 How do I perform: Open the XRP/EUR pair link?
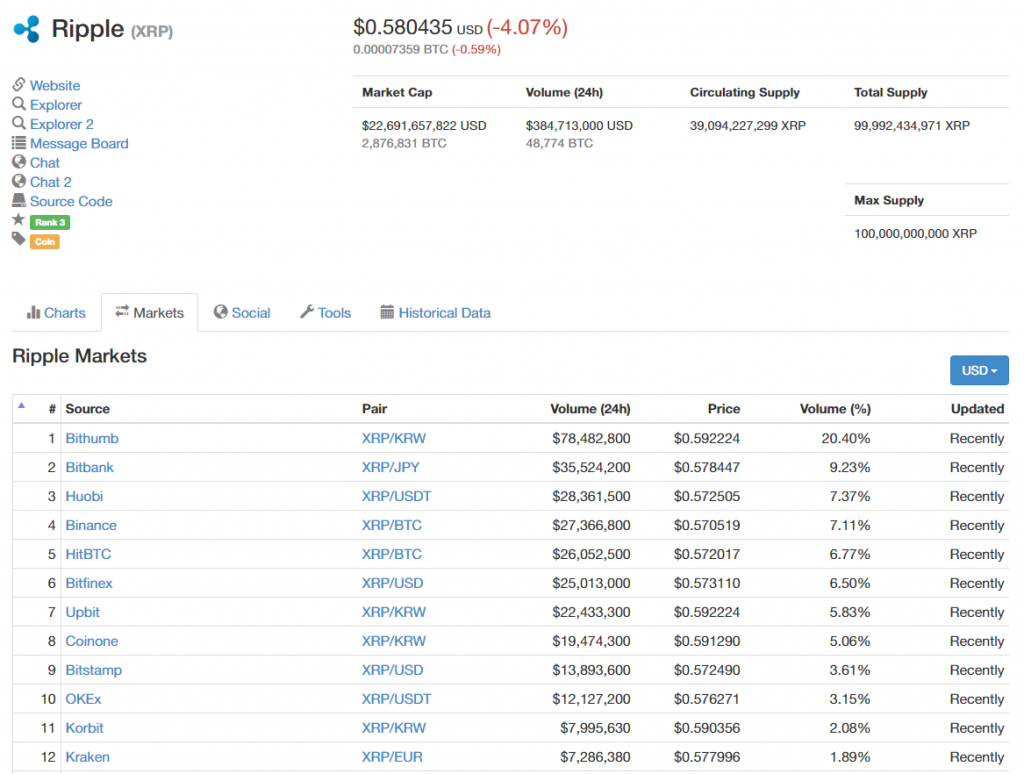(x=392, y=757)
